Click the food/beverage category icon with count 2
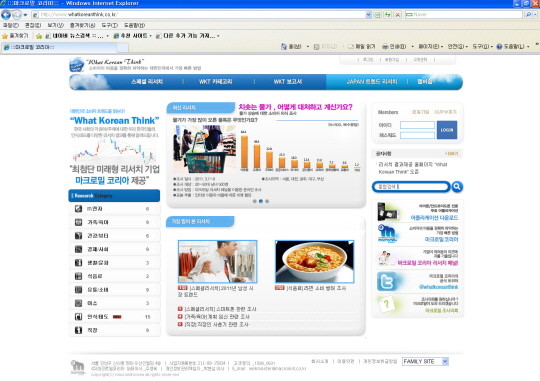Screen dimensions: 540x381 (79, 276)
